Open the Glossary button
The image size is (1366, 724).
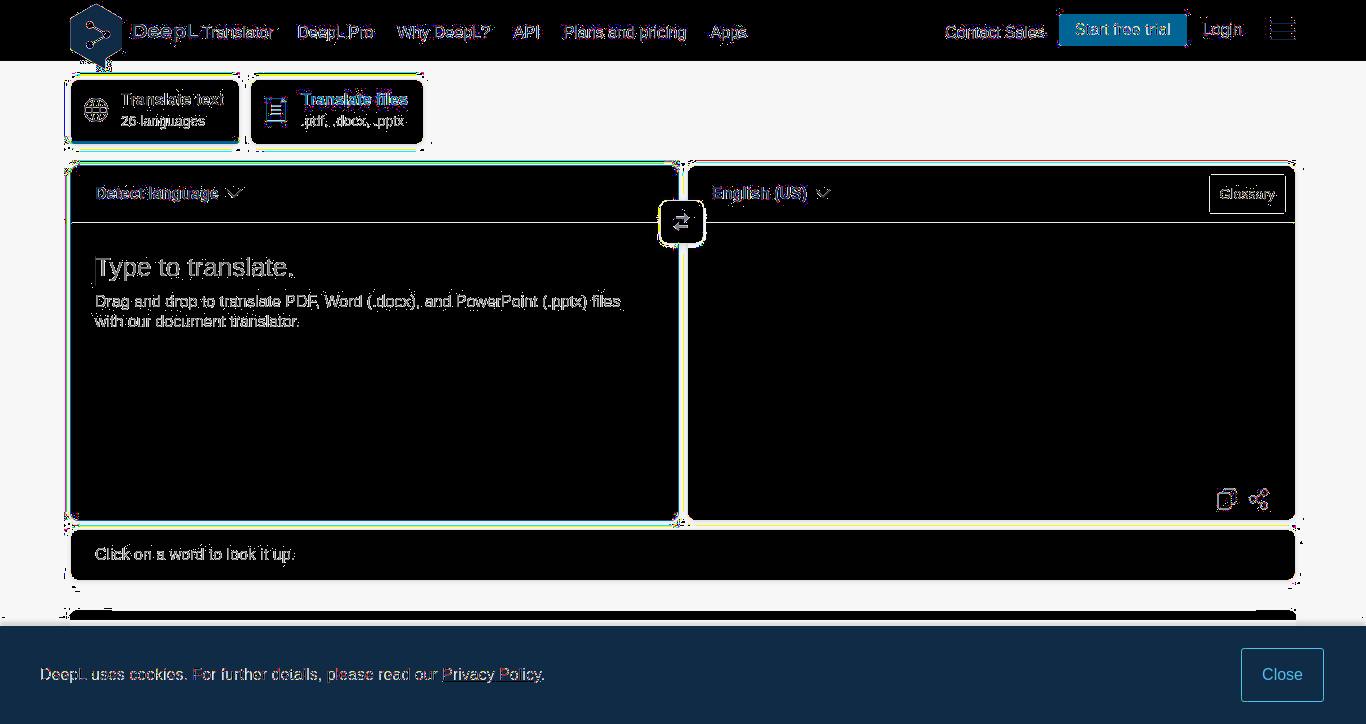[x=1247, y=194]
